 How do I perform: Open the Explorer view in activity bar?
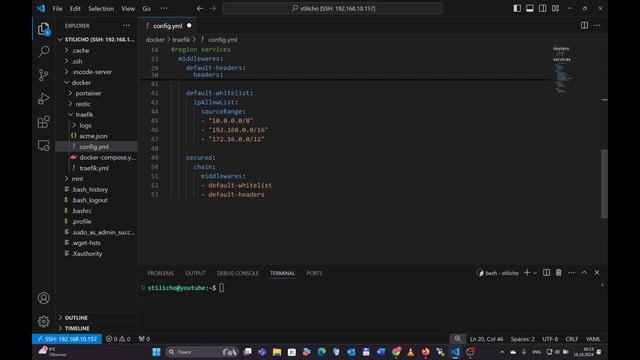pyautogui.click(x=44, y=29)
